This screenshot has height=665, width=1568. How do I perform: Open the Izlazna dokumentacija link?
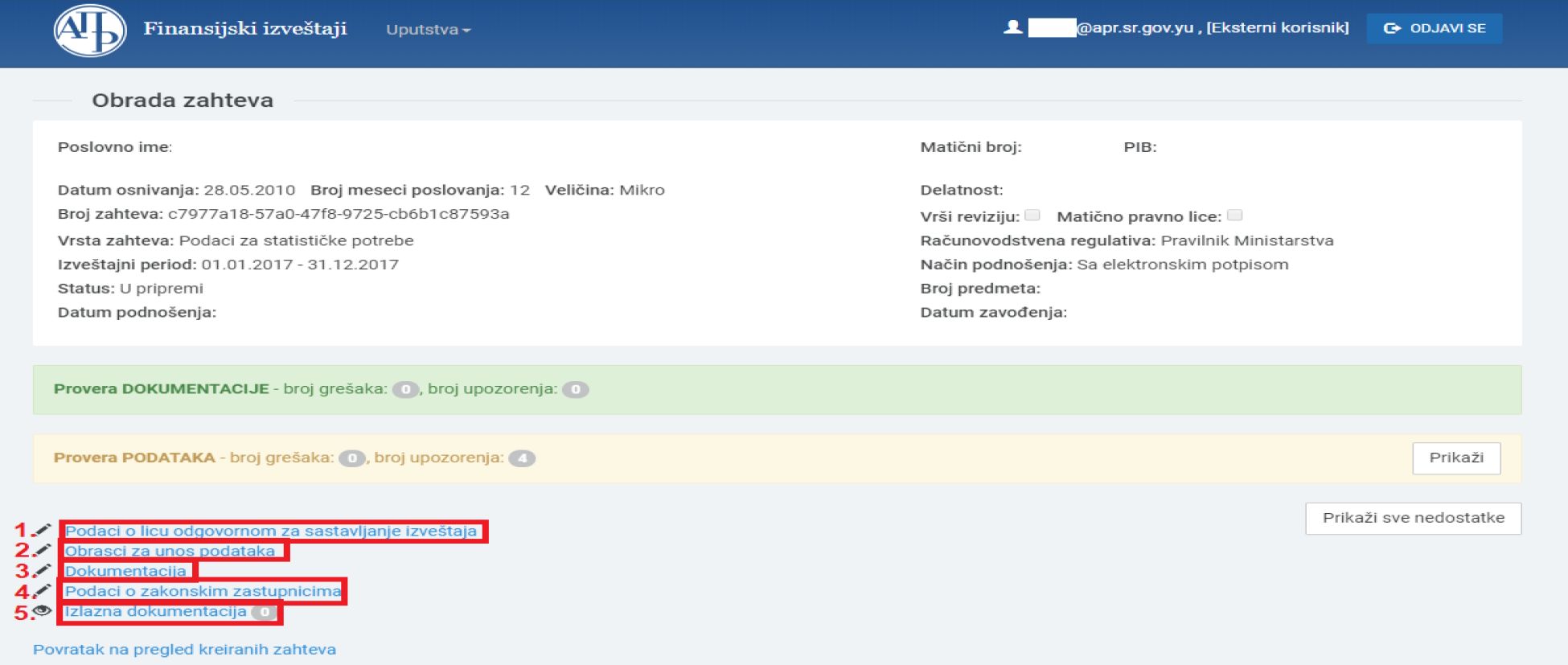[x=156, y=612]
